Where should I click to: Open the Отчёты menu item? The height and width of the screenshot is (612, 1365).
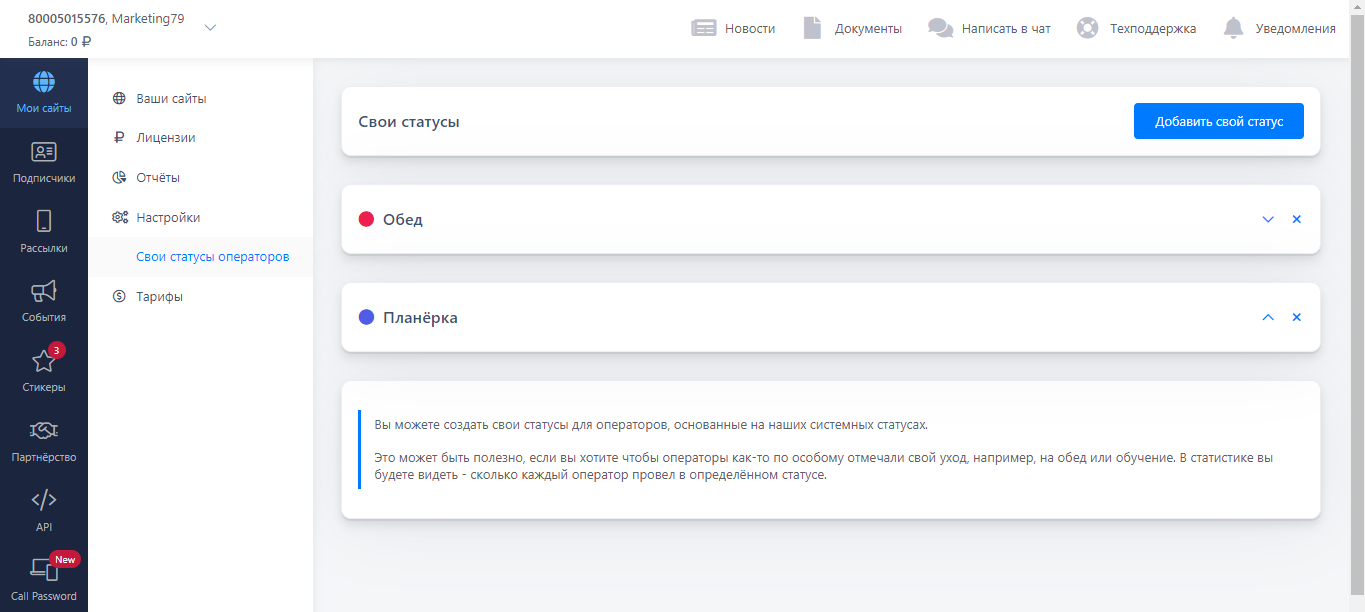click(x=158, y=178)
